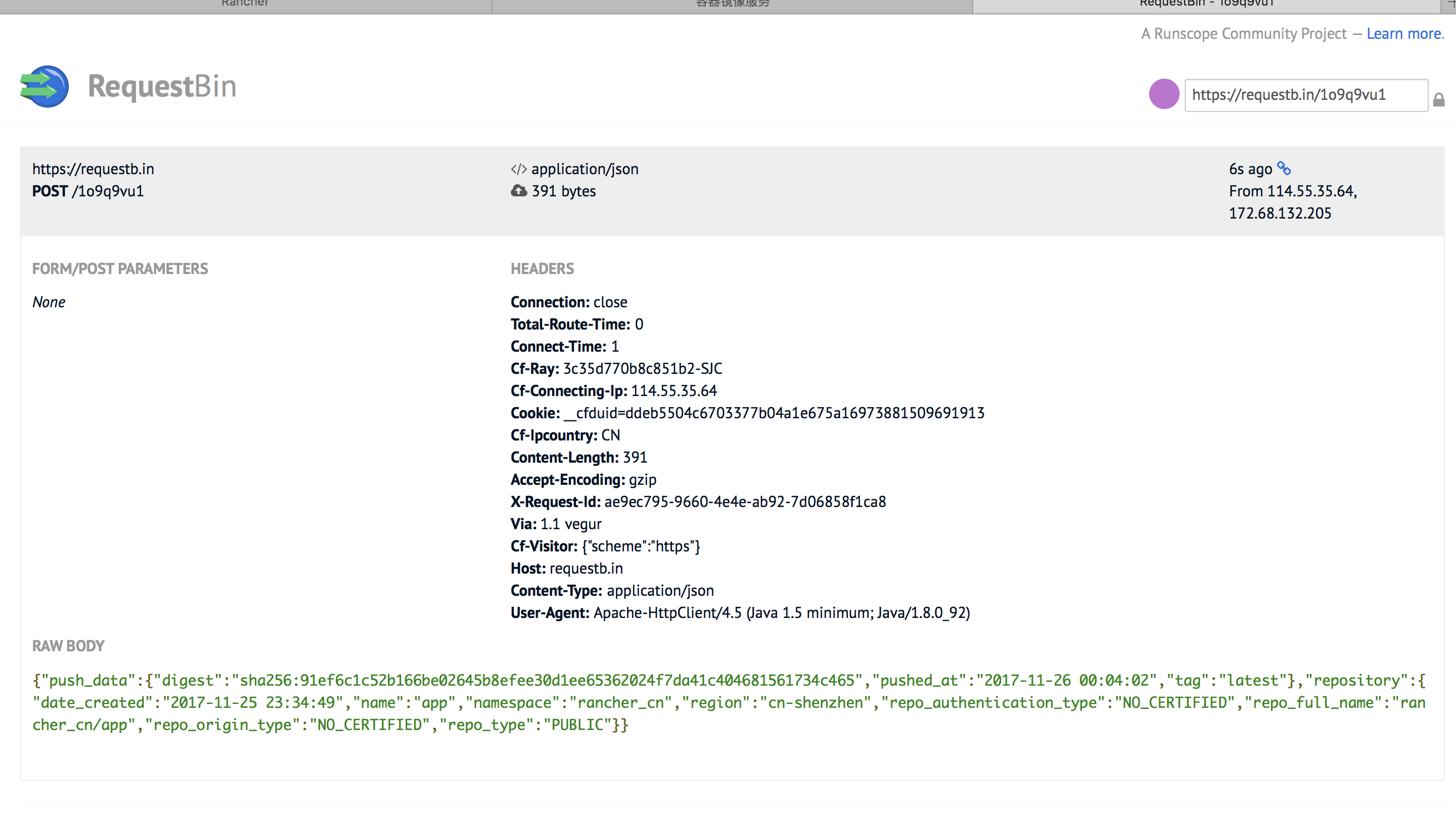Screen dimensions: 1456x821
Task: Click the FORM/POST PARAMETERS heading
Action: pyautogui.click(x=120, y=269)
